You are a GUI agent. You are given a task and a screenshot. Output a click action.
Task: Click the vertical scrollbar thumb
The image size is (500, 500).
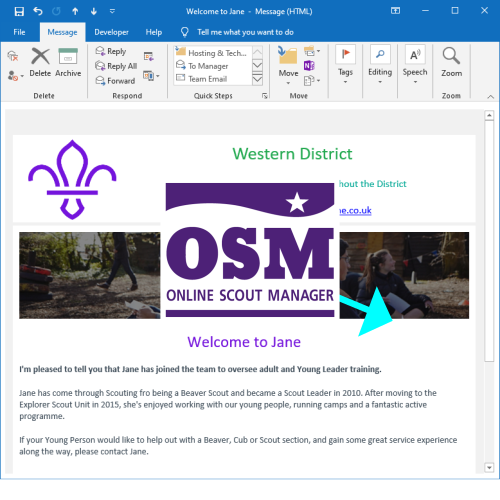point(489,241)
